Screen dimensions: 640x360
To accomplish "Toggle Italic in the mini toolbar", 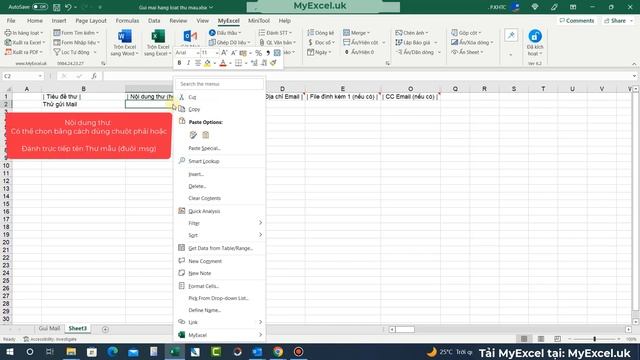I will tap(188, 63).
